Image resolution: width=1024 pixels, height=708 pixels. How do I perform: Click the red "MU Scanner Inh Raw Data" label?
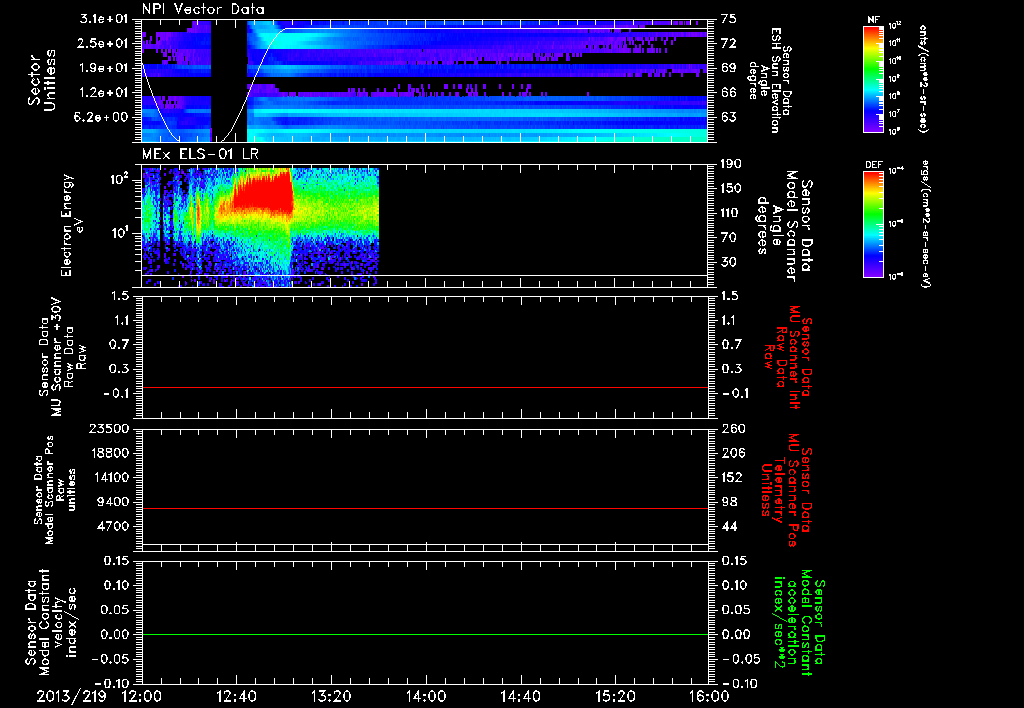tap(786, 357)
